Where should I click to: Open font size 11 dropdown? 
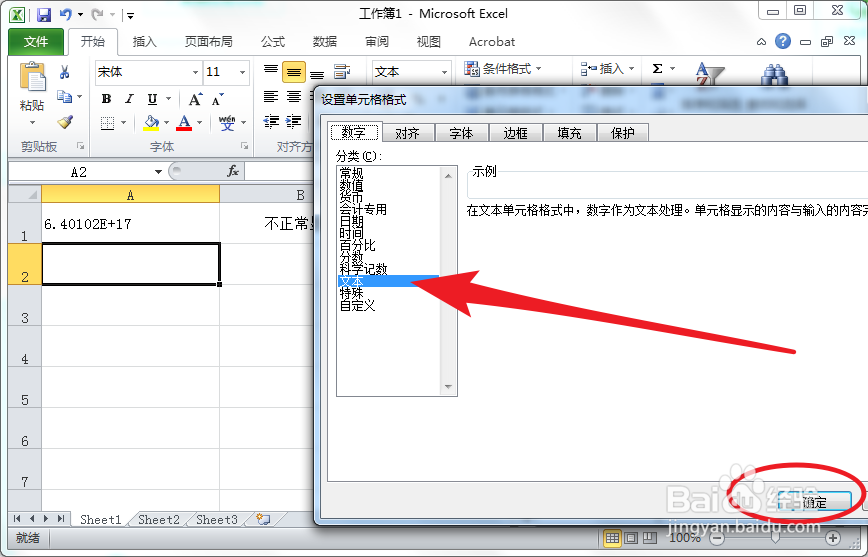coord(242,73)
